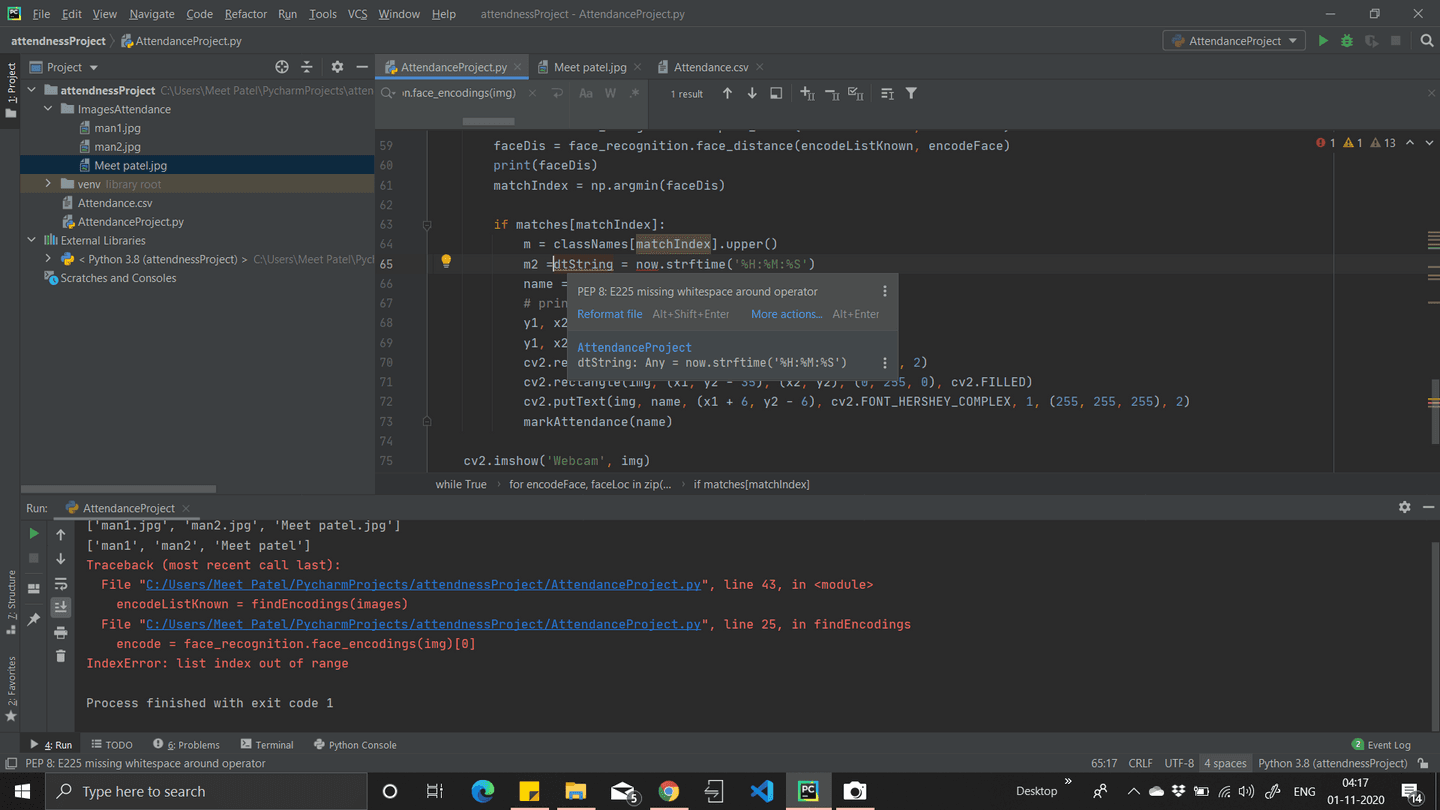1440x810 pixels.
Task: Toggle the Favorites side tool window
Action: coord(11,688)
